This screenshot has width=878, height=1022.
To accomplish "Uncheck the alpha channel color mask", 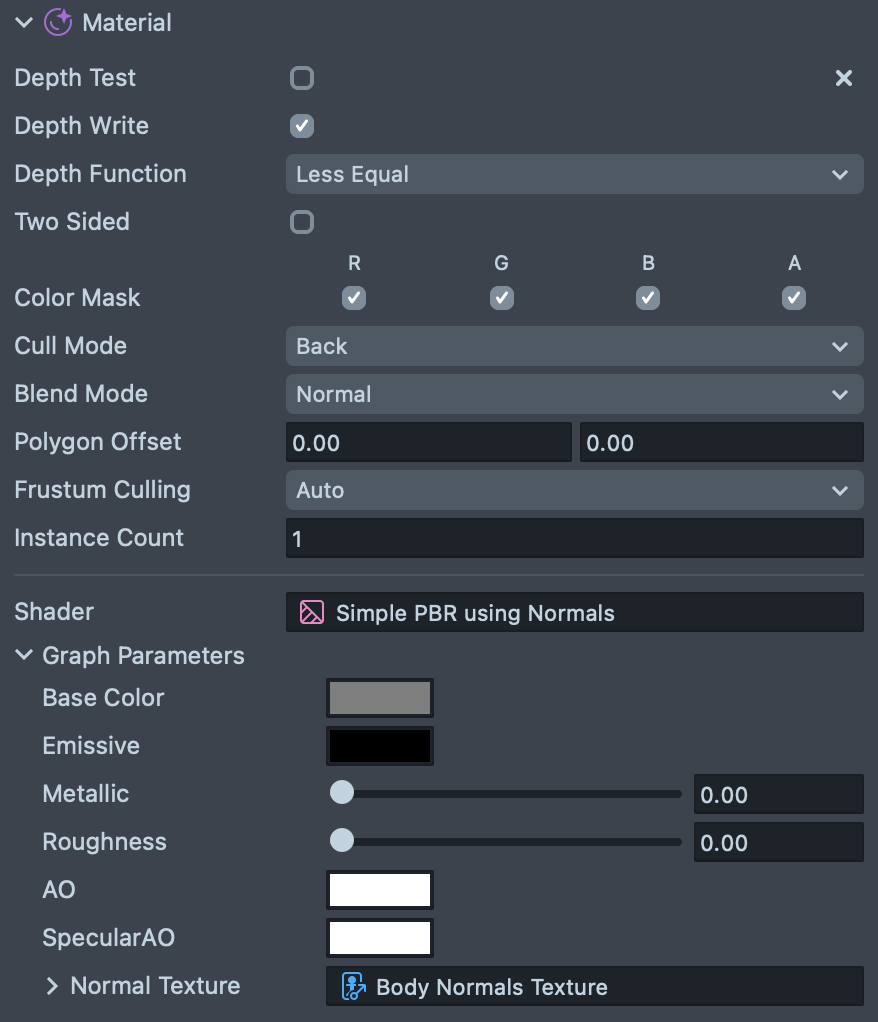I will tap(794, 298).
